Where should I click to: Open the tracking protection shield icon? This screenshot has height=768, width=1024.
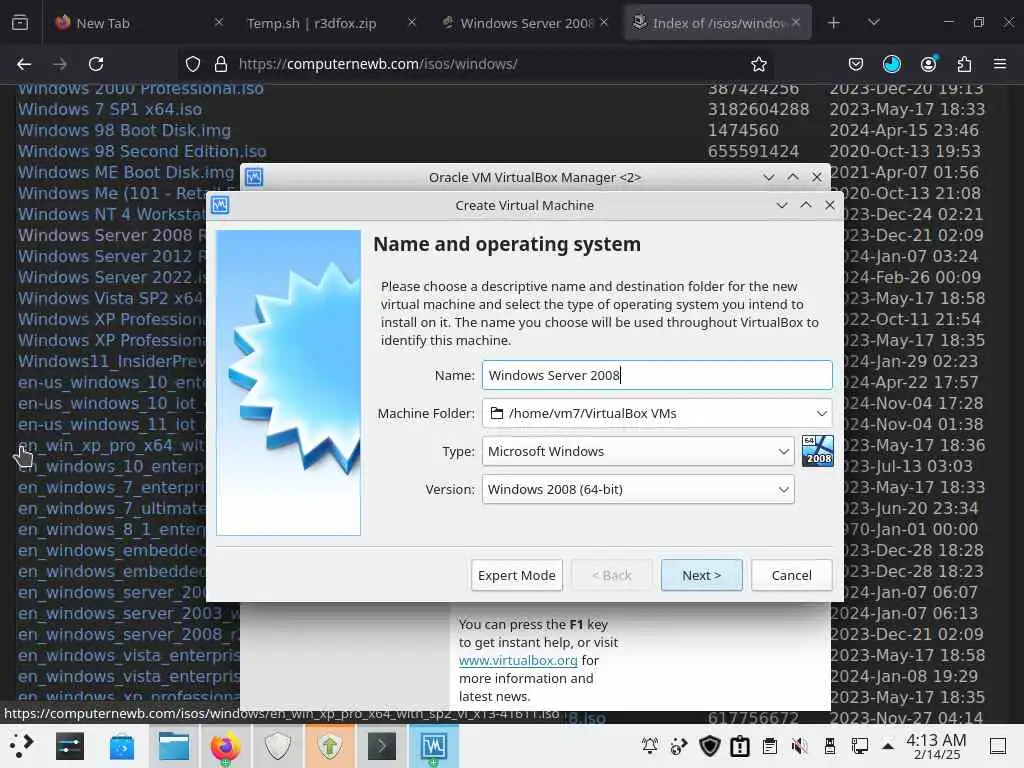pyautogui.click(x=193, y=64)
